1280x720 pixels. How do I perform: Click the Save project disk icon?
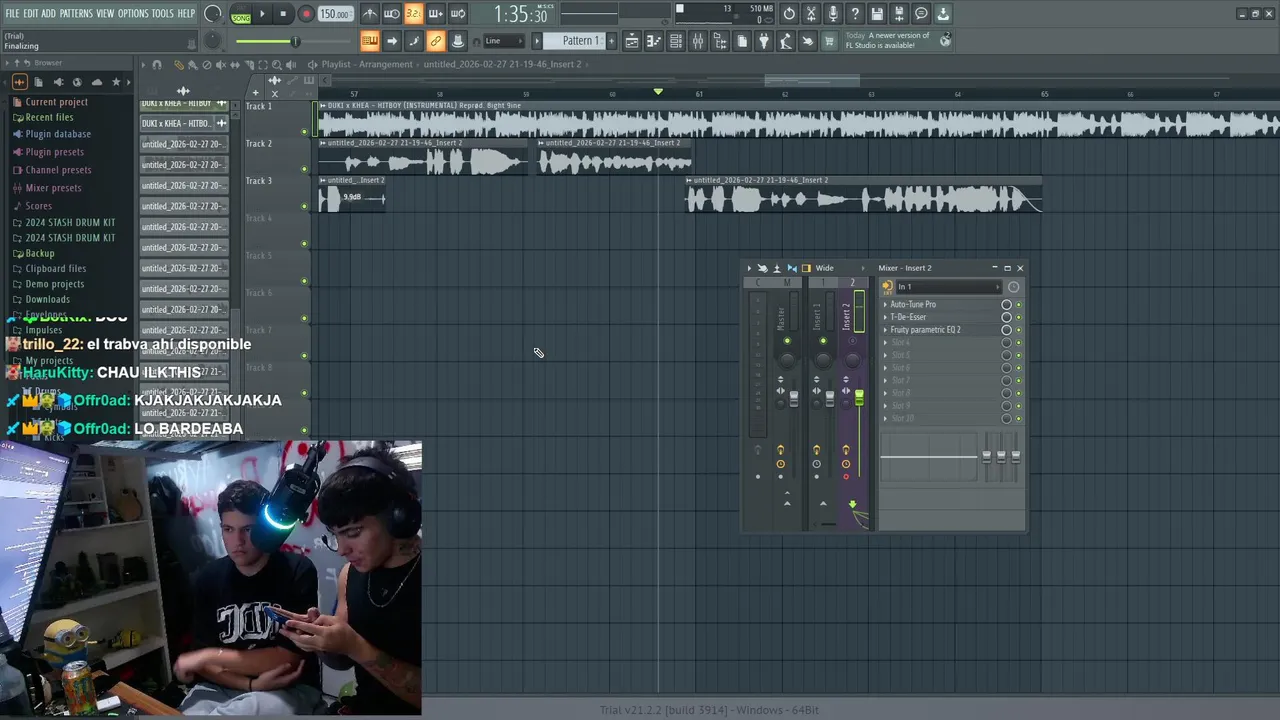pyautogui.click(x=877, y=14)
